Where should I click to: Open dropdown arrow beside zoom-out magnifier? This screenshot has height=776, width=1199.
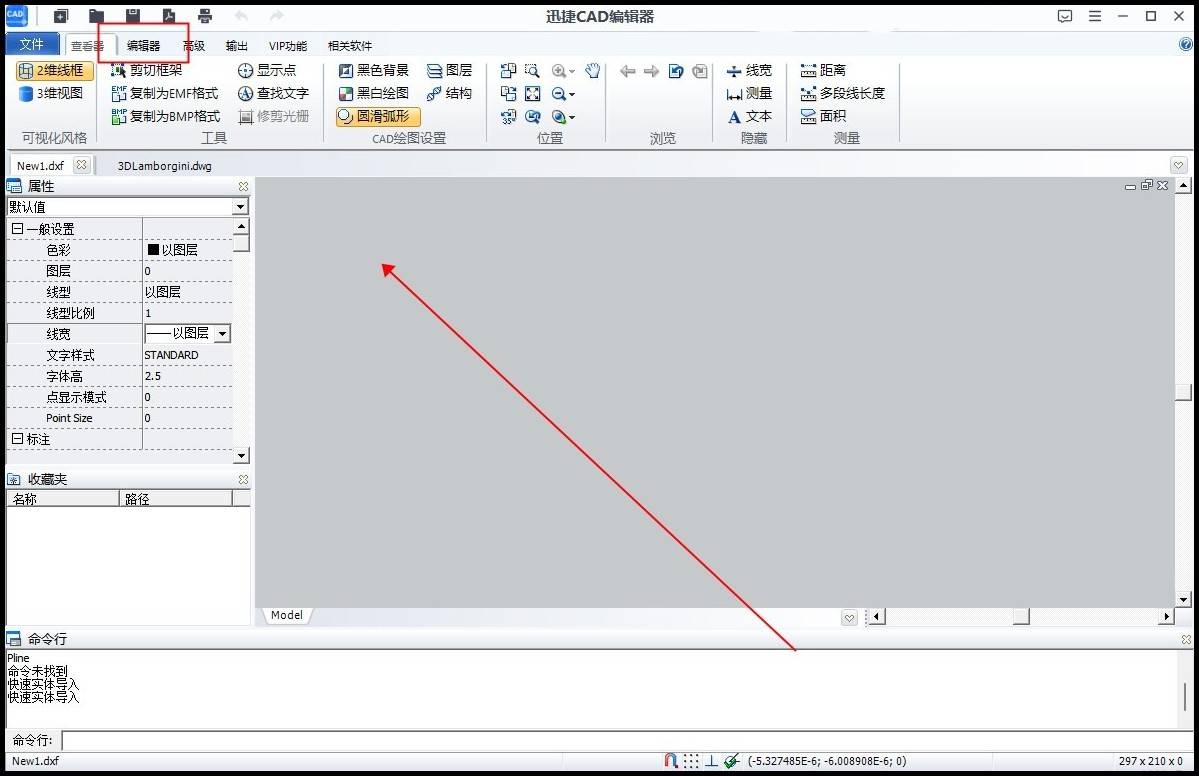click(x=572, y=95)
